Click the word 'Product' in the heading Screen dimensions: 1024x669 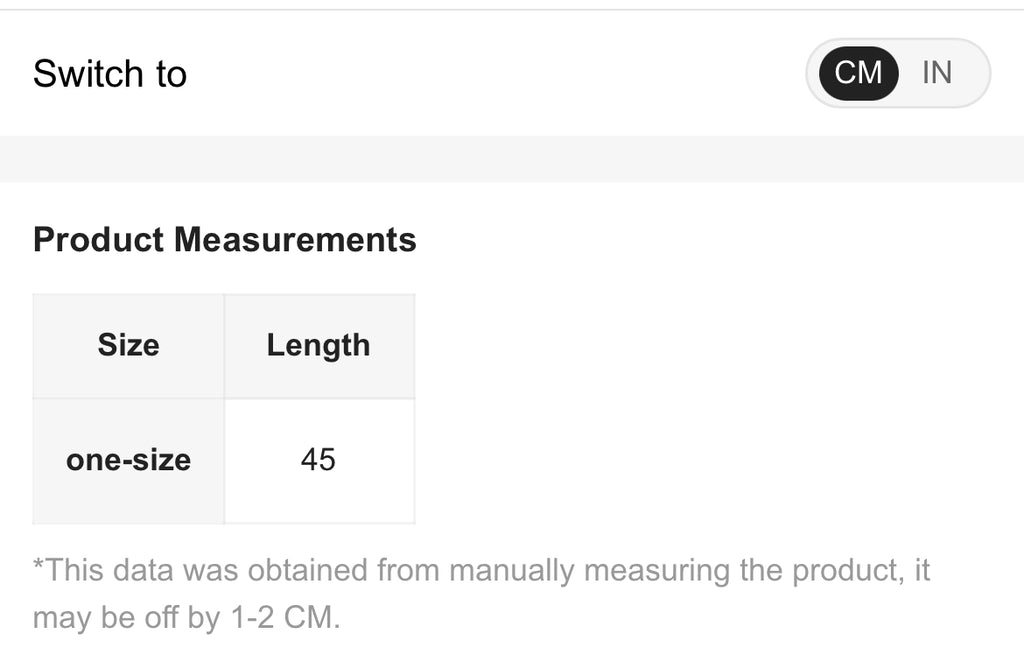98,240
